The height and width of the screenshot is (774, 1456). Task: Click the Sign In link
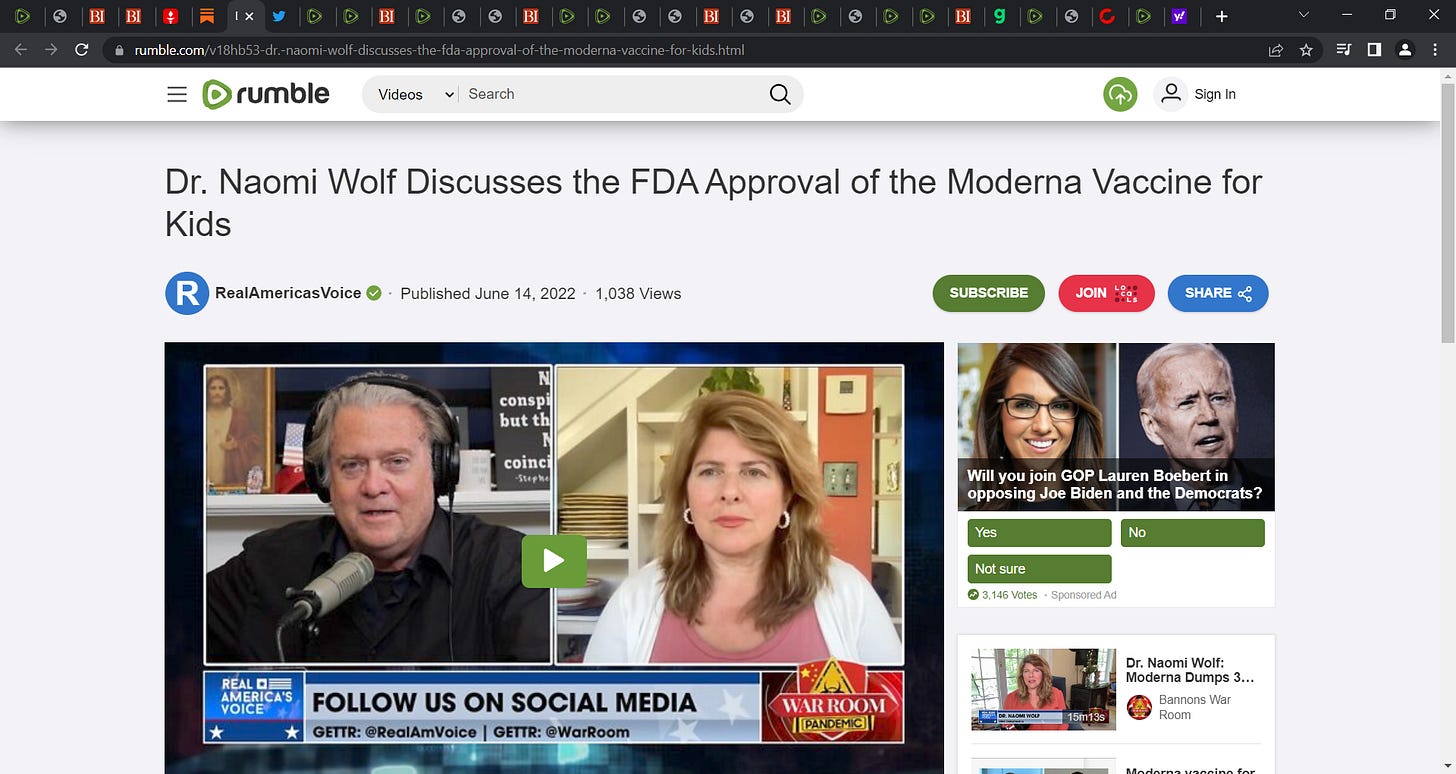(1215, 94)
